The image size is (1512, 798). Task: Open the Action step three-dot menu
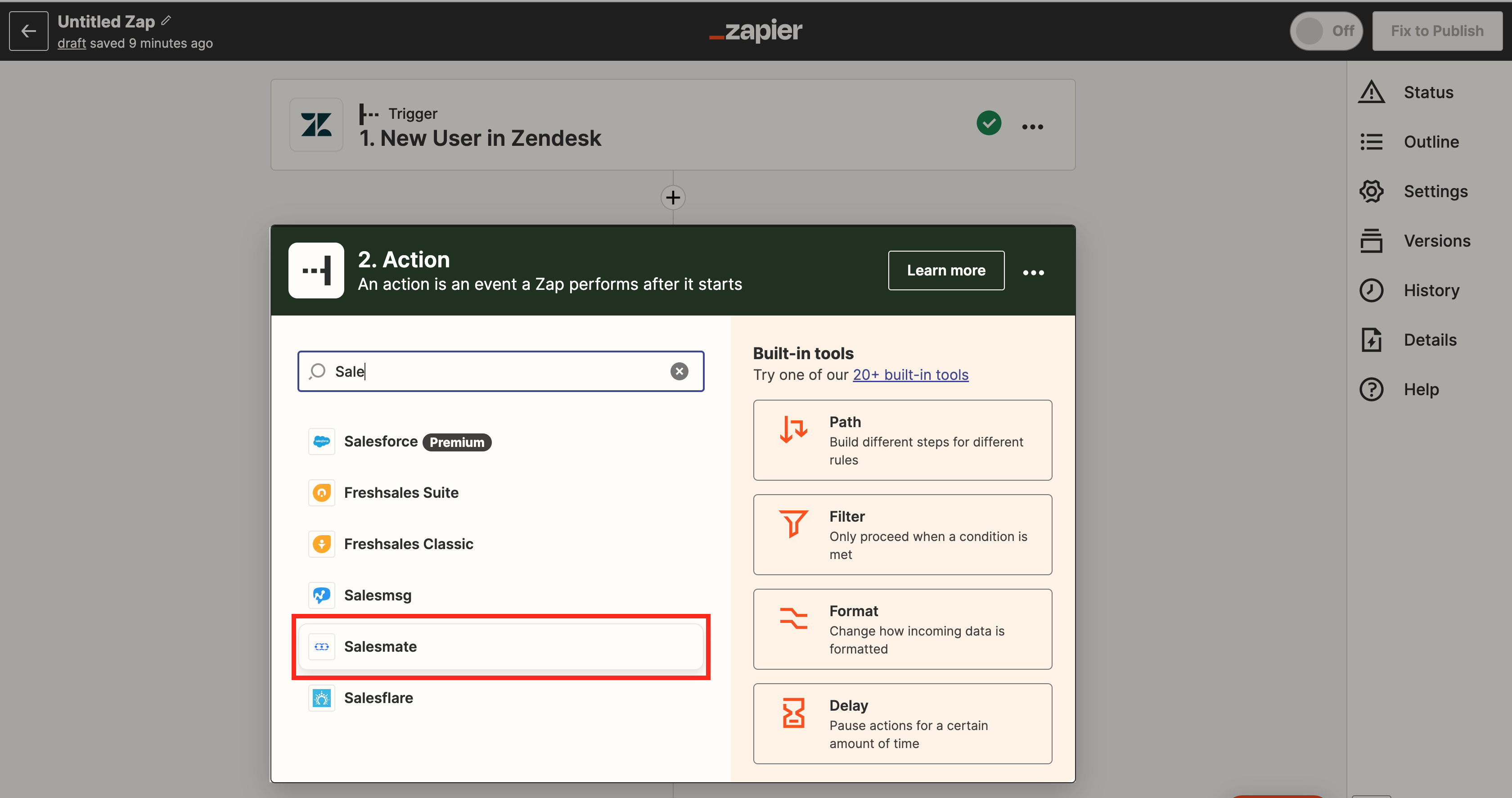pos(1034,272)
